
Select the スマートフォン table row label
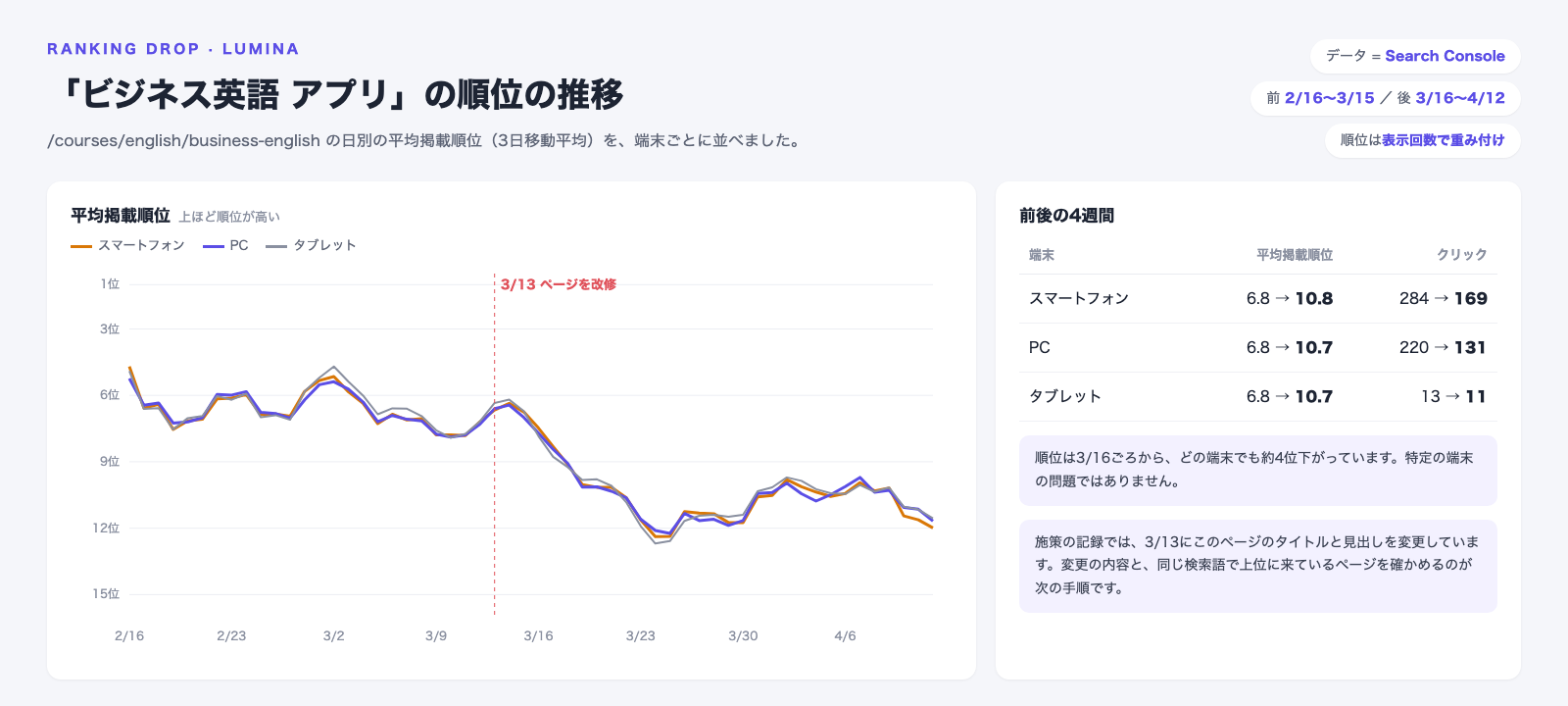[x=1079, y=298]
